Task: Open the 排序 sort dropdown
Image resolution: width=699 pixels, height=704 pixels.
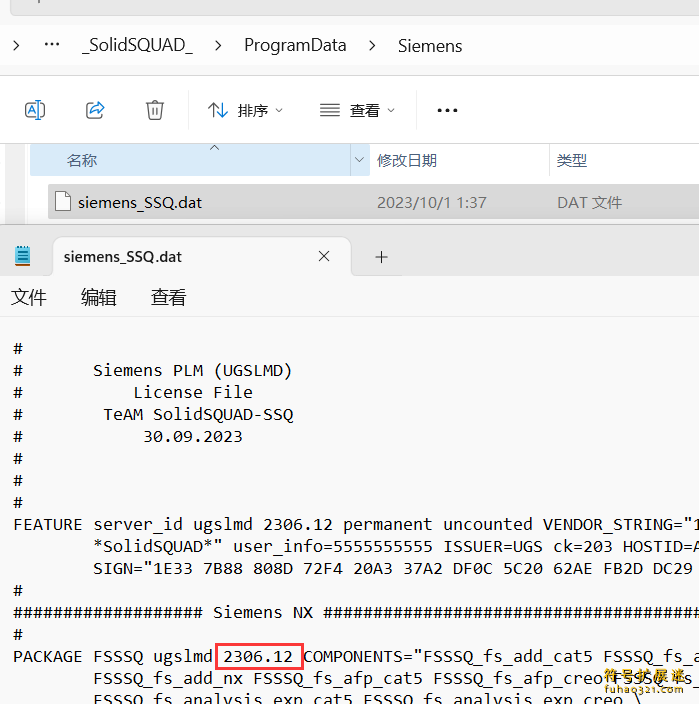Action: [x=245, y=110]
